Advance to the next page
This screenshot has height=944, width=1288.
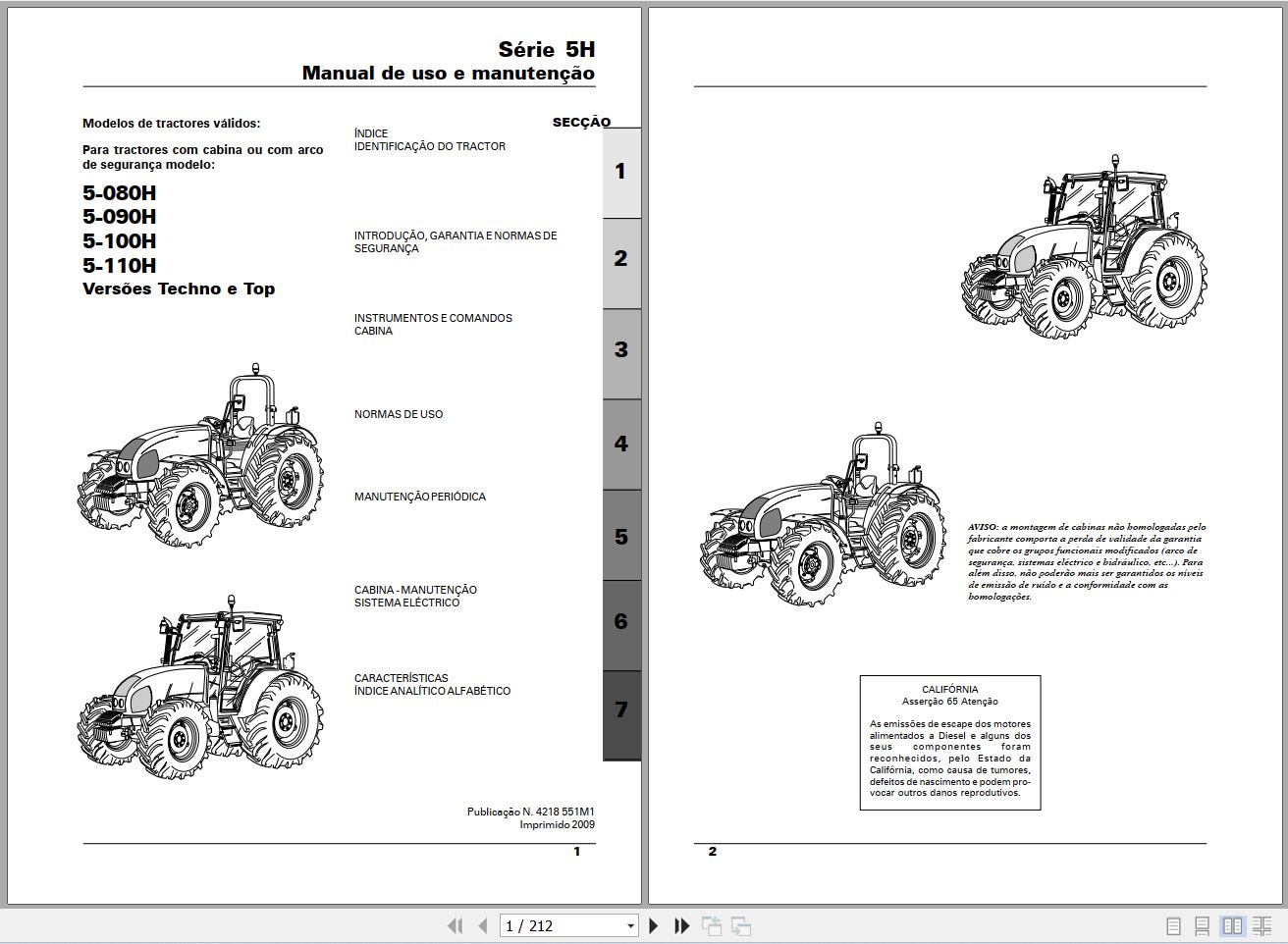(x=654, y=925)
